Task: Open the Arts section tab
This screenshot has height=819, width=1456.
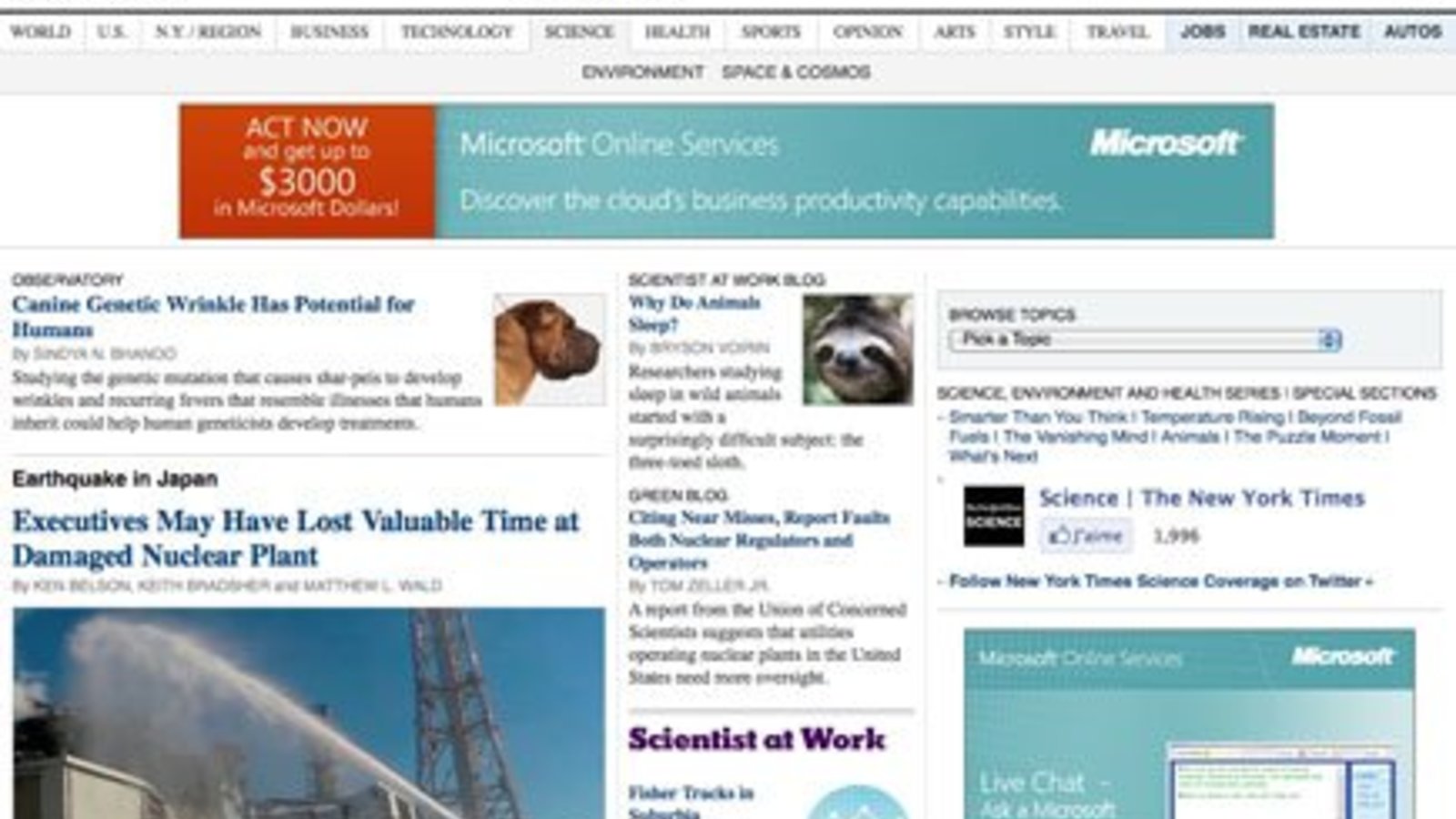Action: (x=954, y=32)
